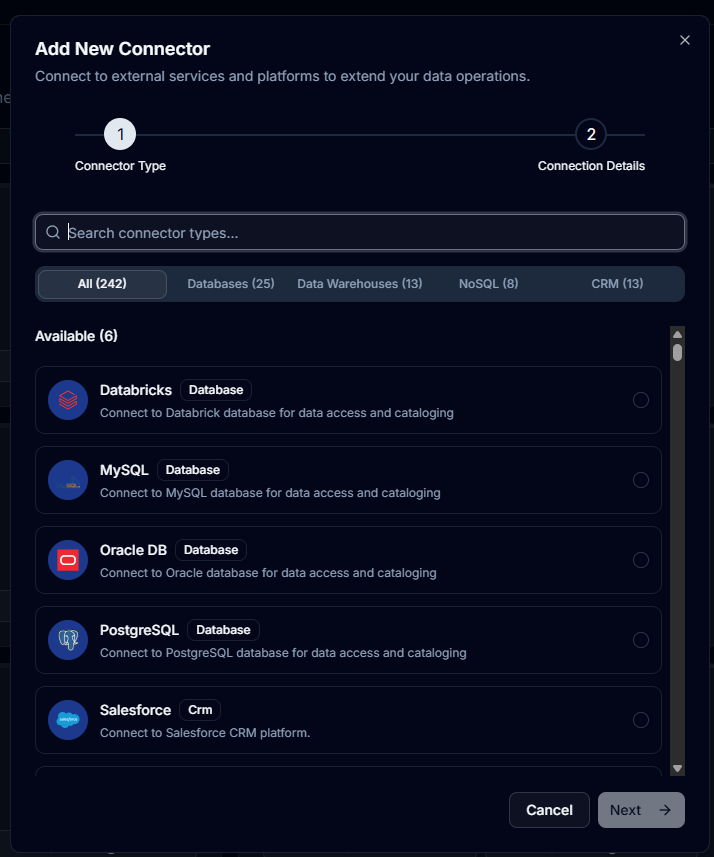Click the Next button

click(x=641, y=810)
